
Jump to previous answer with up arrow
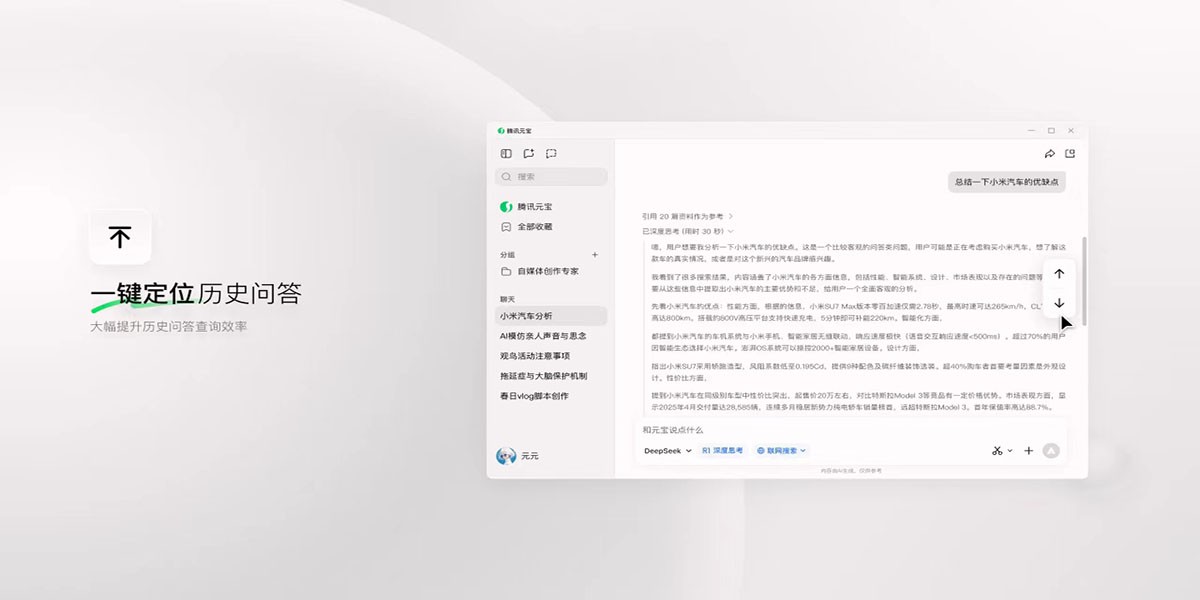1059,274
